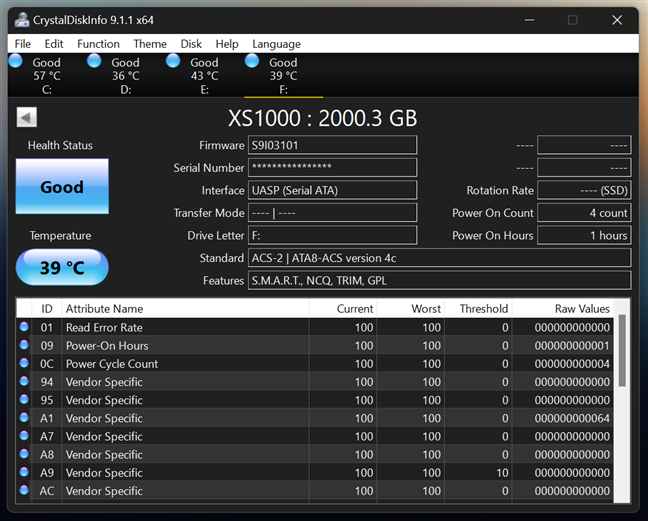Select the Read Error Rate attribute name
The image size is (648, 521).
[104, 327]
